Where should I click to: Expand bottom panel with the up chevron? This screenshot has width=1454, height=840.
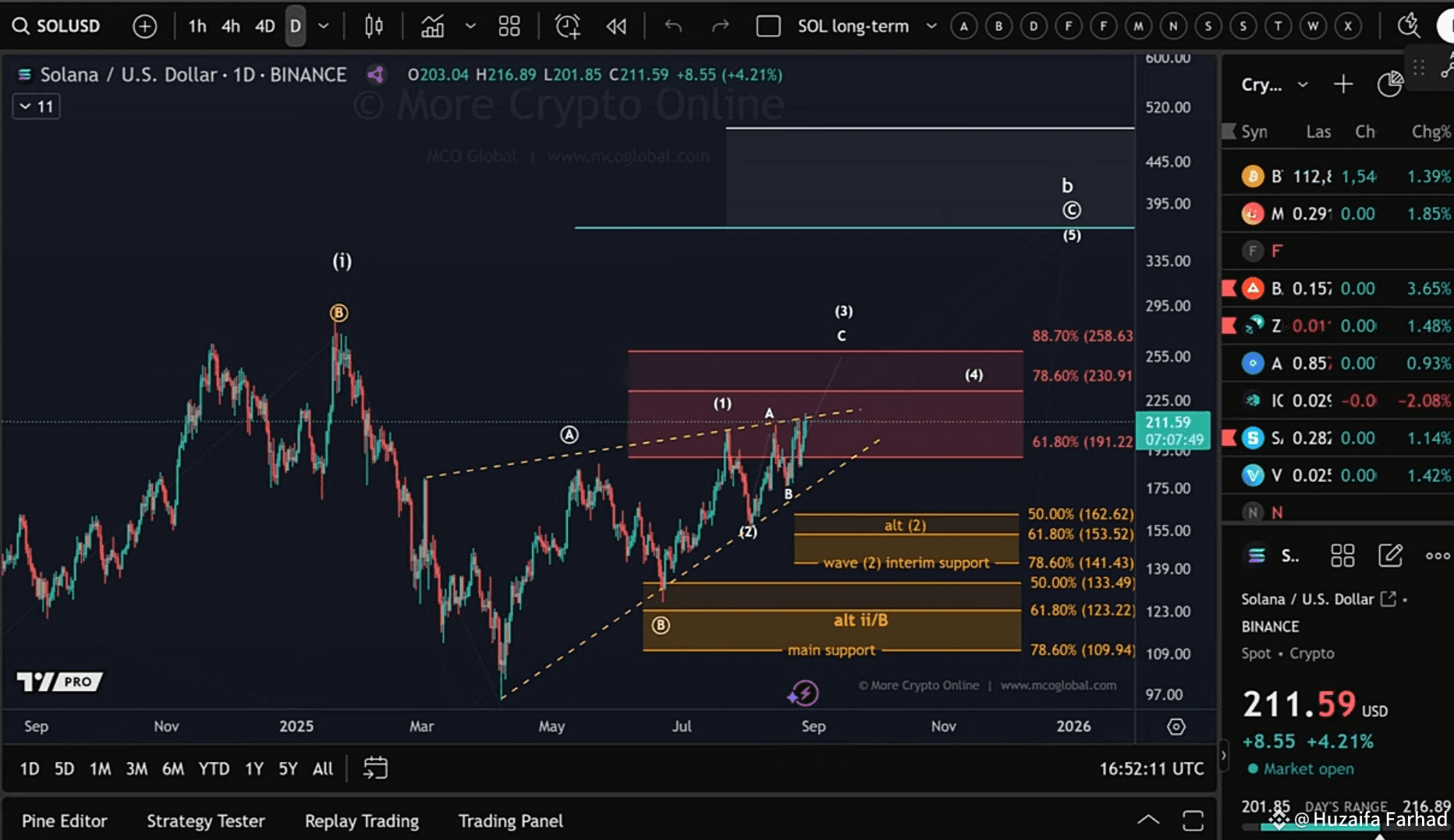(1148, 820)
